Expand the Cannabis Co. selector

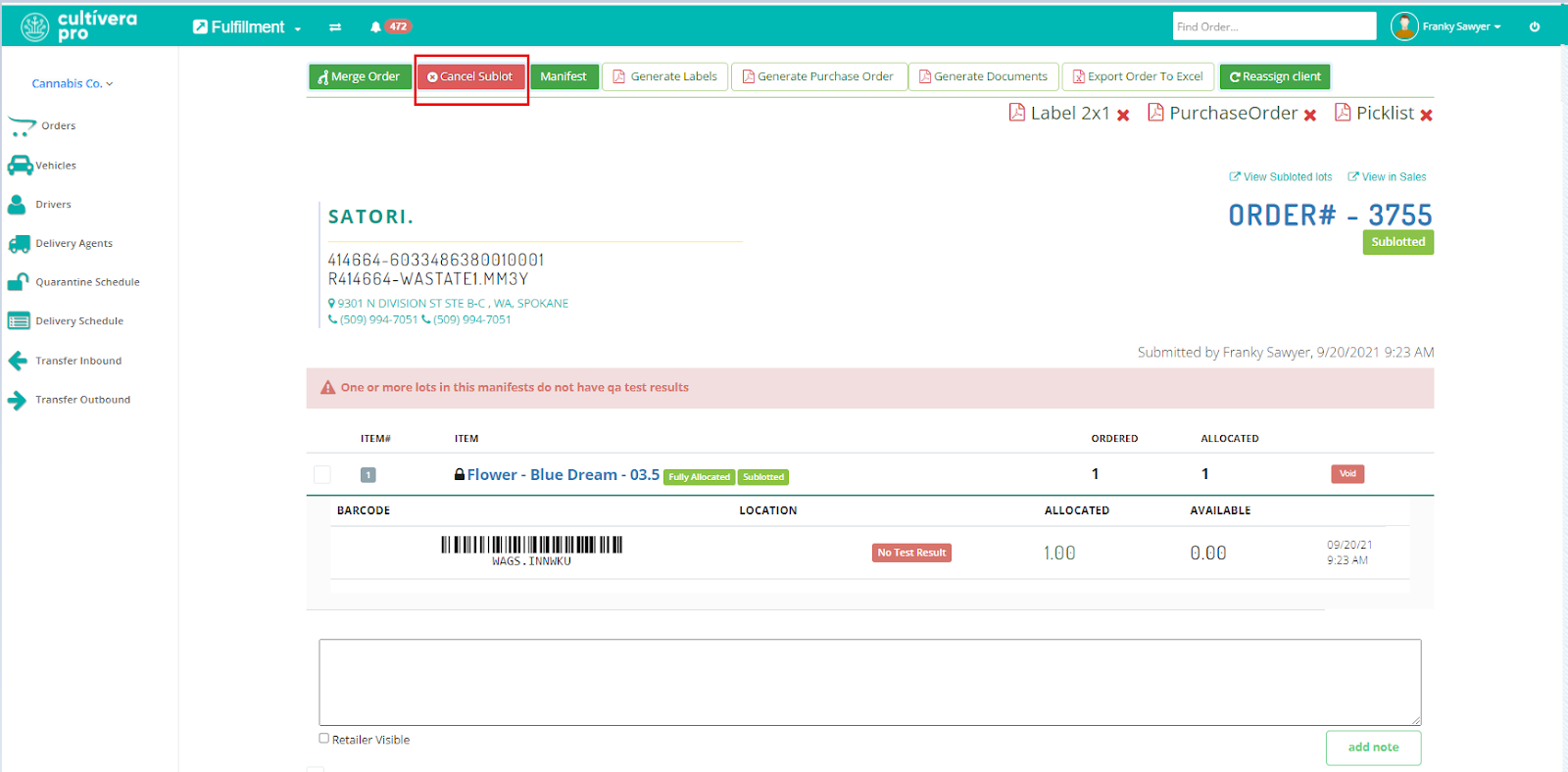[73, 83]
